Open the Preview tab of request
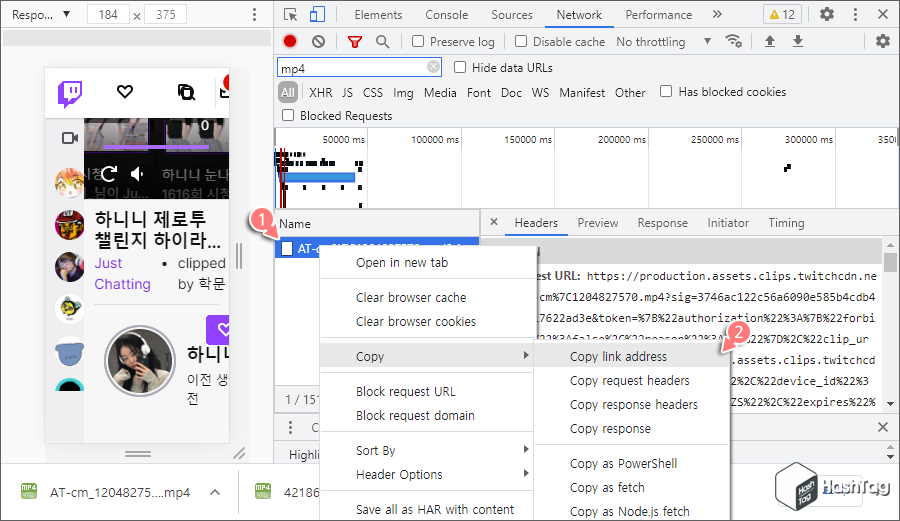Screen dimensions: 900x521 pyautogui.click(x=598, y=223)
